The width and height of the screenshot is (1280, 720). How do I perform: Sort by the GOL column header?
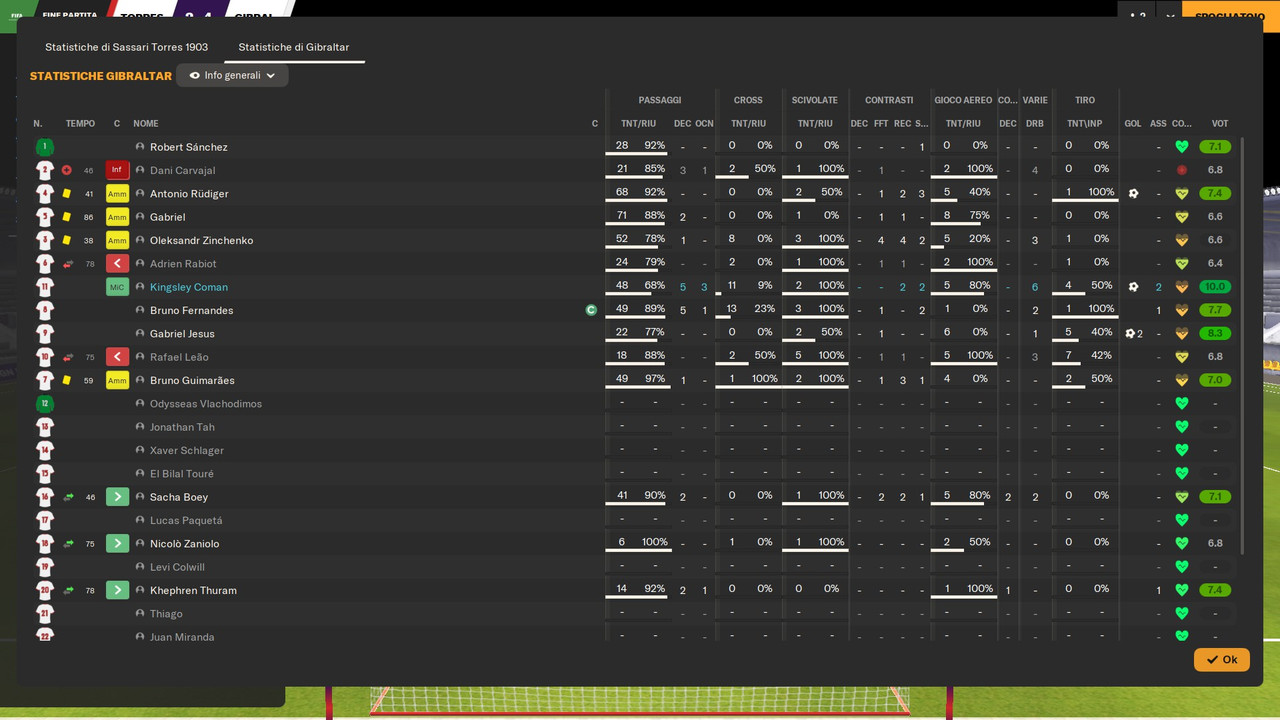tap(1133, 124)
